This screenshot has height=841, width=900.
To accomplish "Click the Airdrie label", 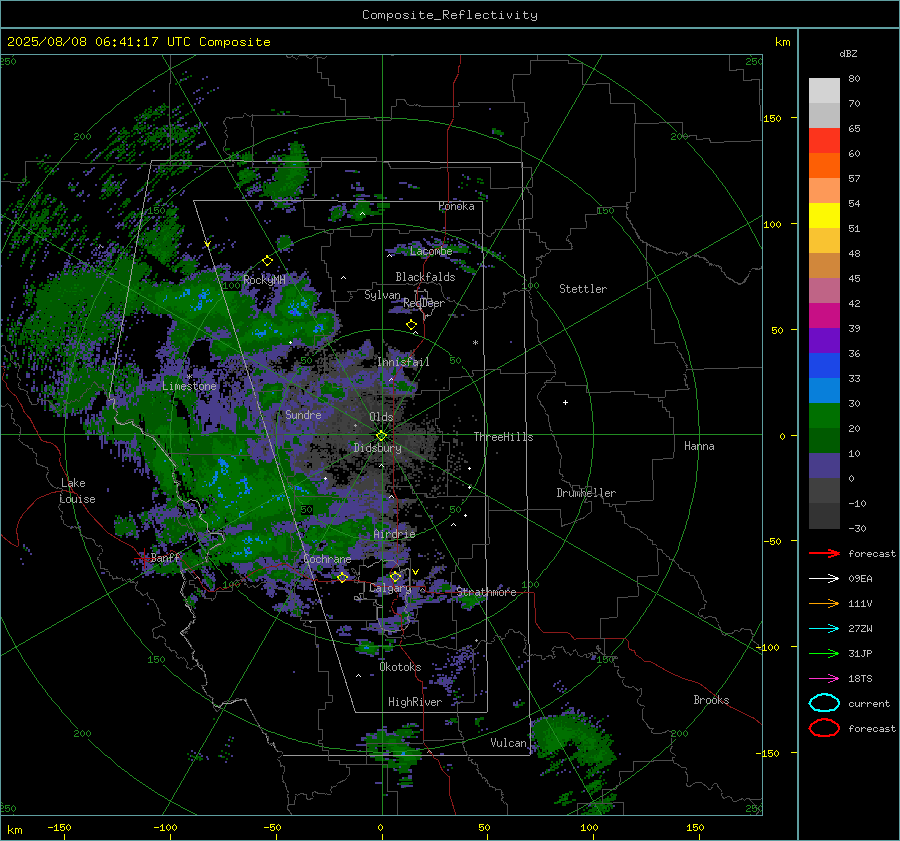I will (x=394, y=534).
